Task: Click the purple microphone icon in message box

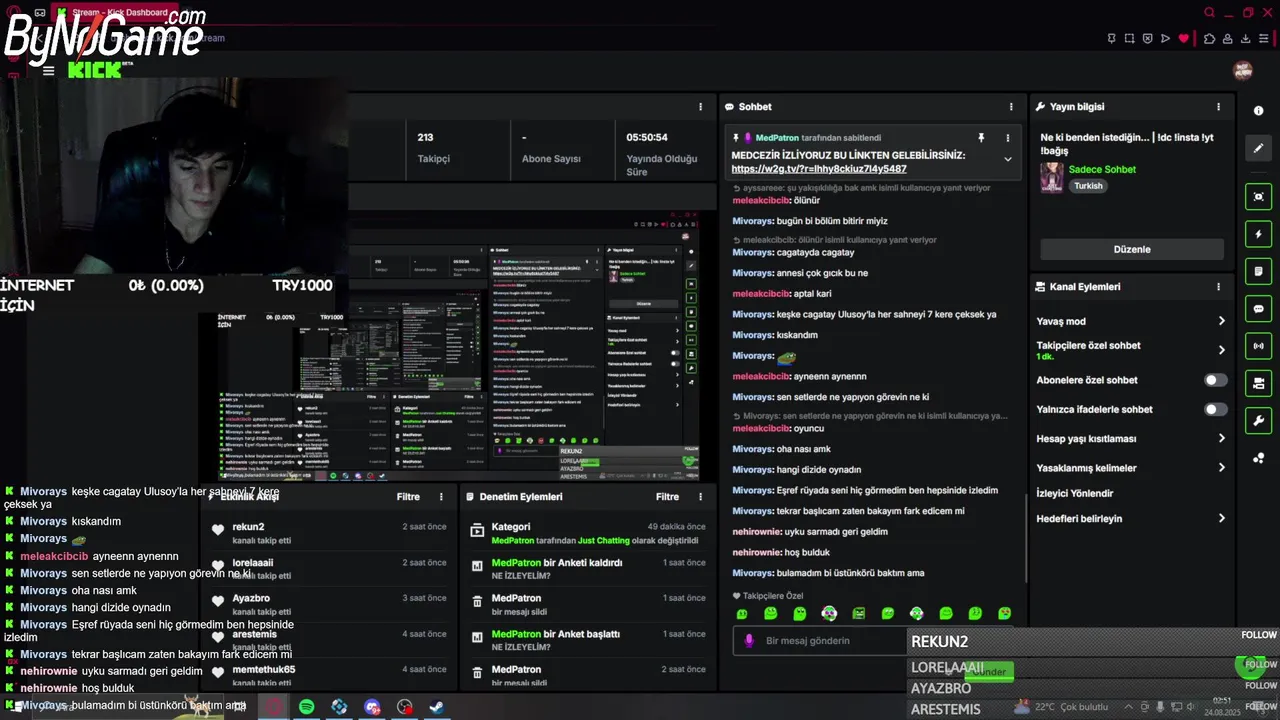Action: coord(749,641)
